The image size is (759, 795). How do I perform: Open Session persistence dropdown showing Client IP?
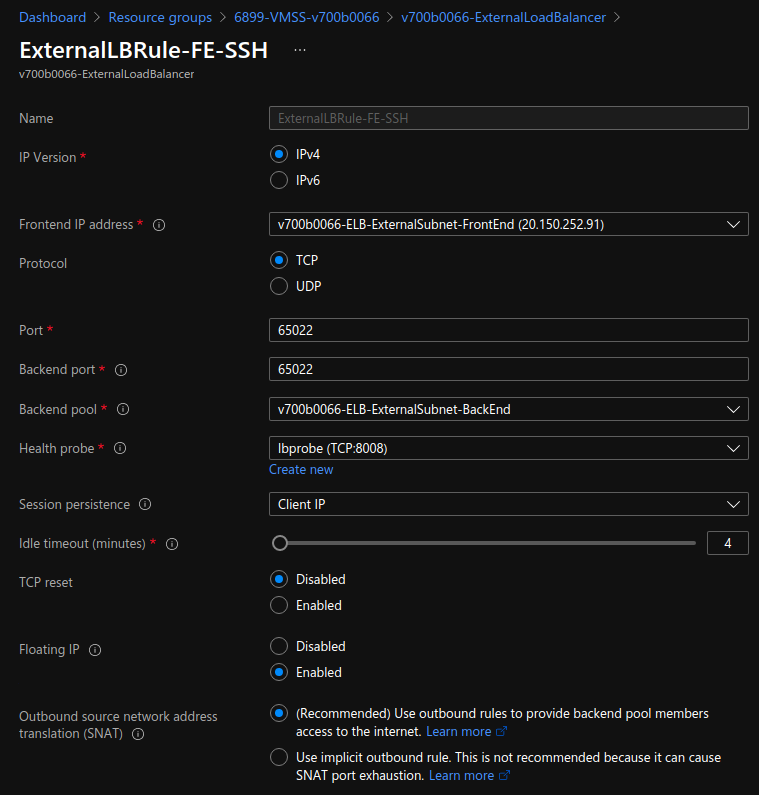pos(508,504)
